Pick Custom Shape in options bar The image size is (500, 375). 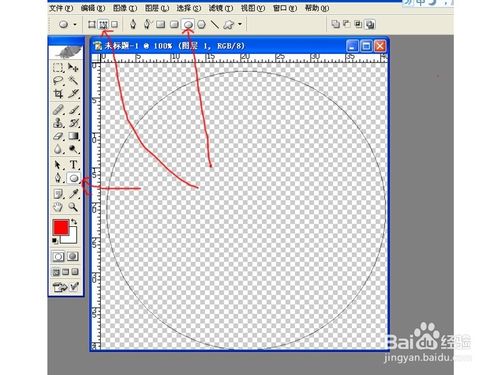228,24
